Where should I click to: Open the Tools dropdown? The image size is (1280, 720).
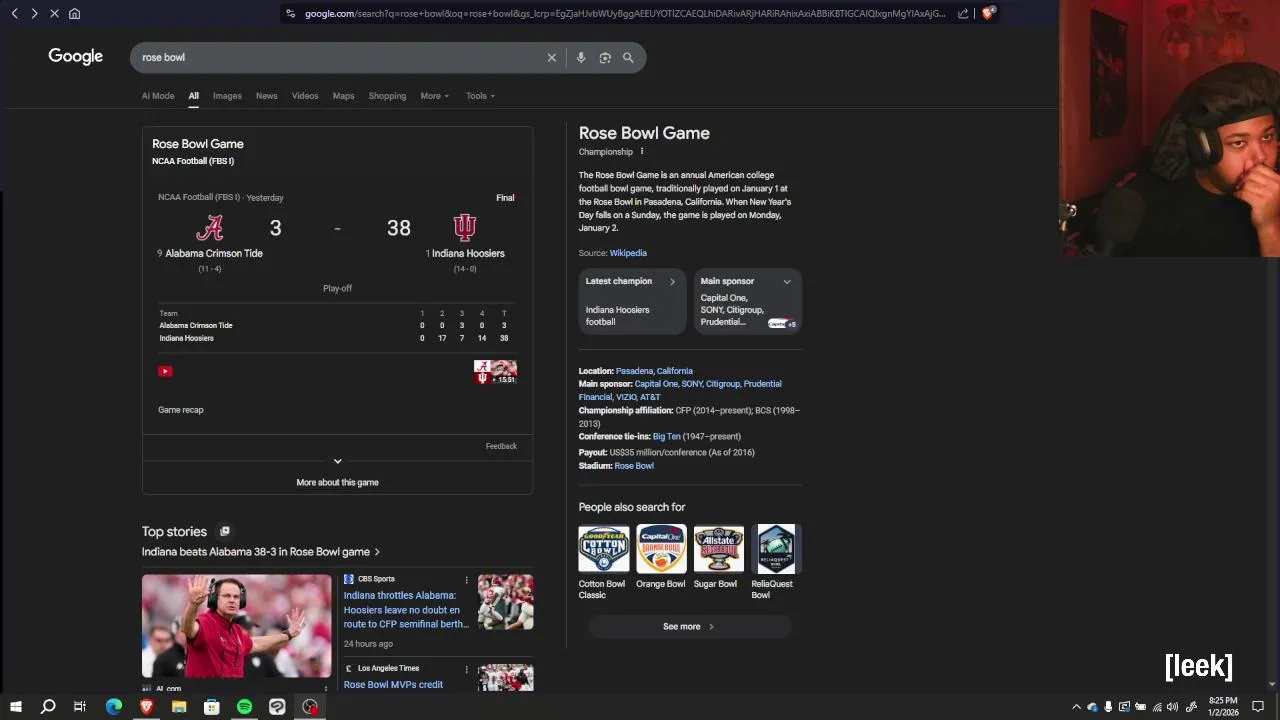[480, 96]
